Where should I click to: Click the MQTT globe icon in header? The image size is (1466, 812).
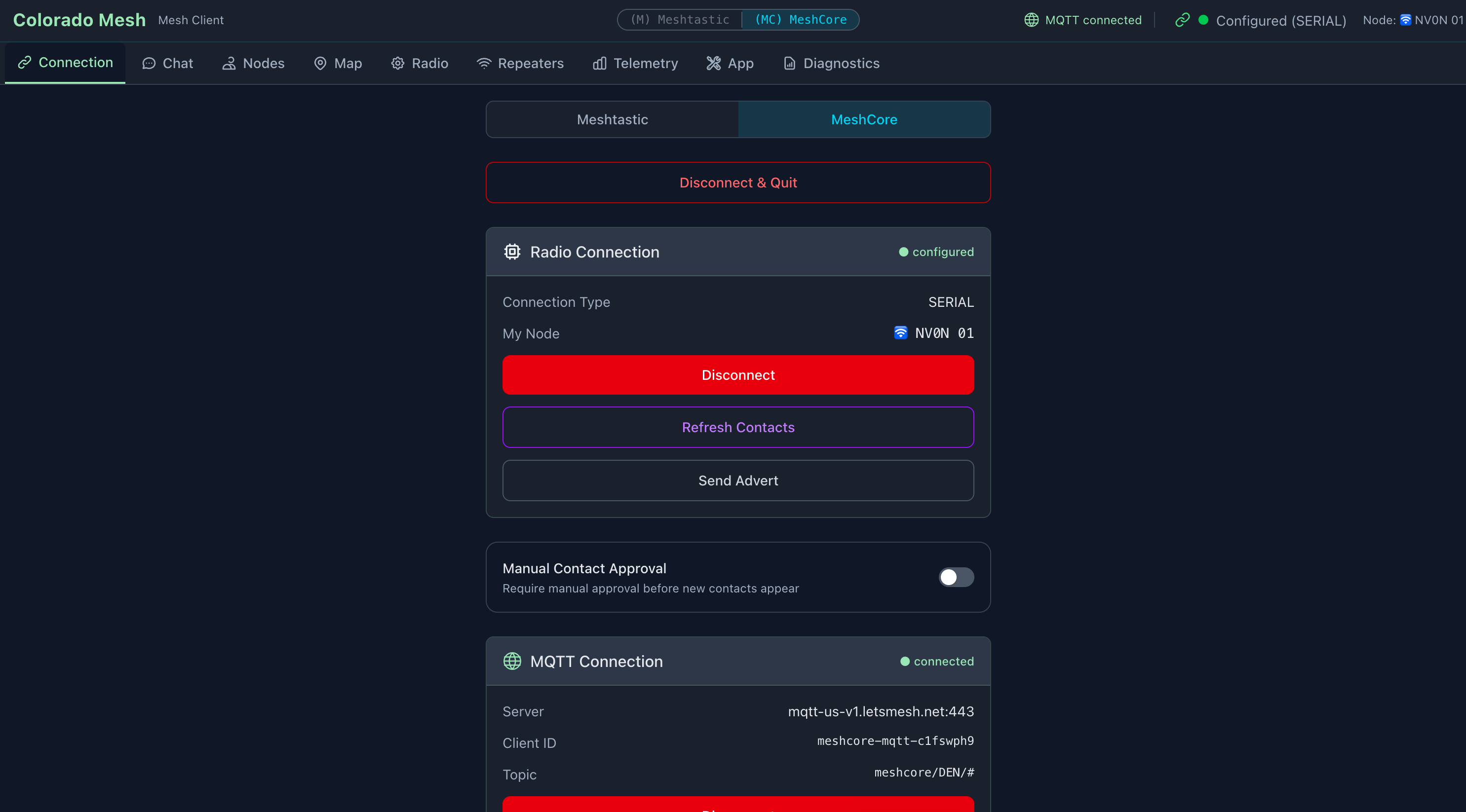[1031, 20]
